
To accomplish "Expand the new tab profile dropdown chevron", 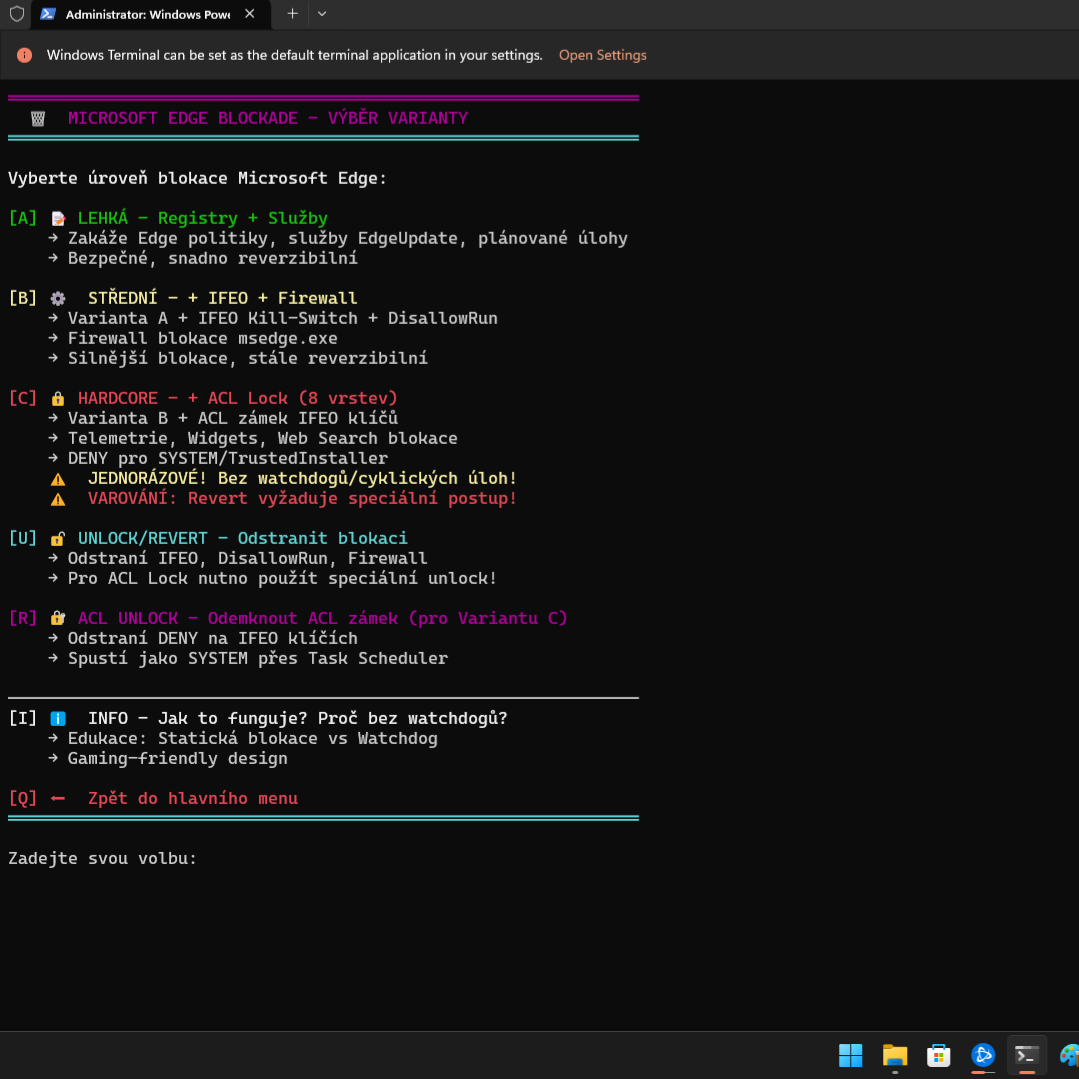I will (x=321, y=14).
